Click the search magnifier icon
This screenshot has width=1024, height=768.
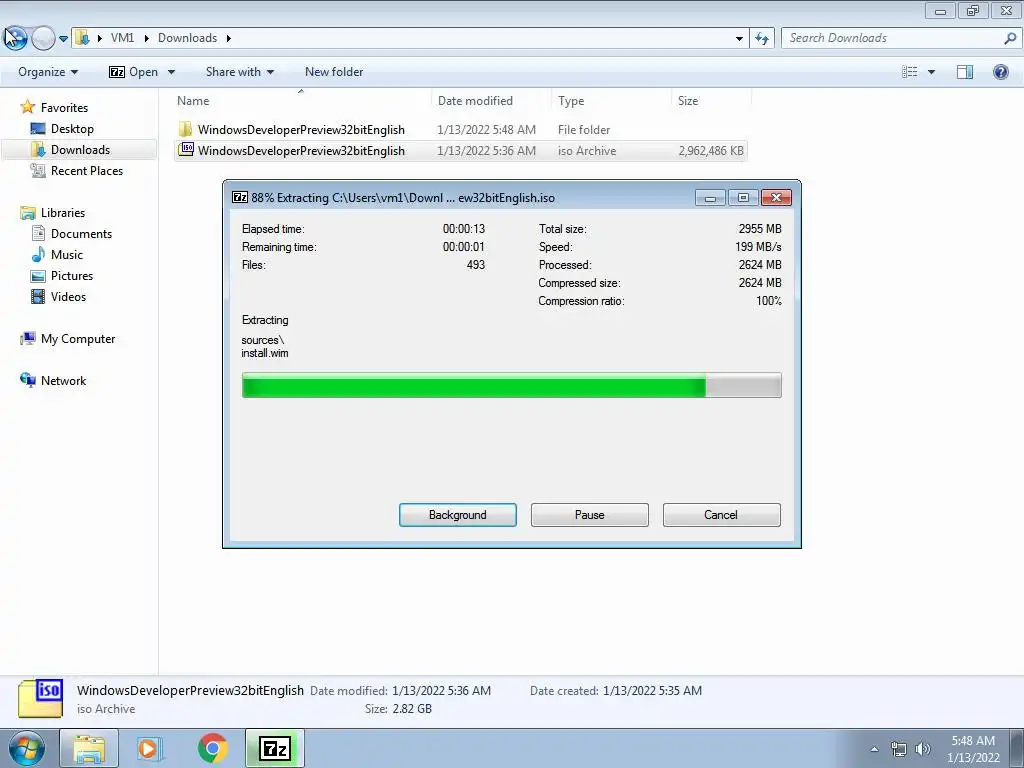click(1010, 38)
